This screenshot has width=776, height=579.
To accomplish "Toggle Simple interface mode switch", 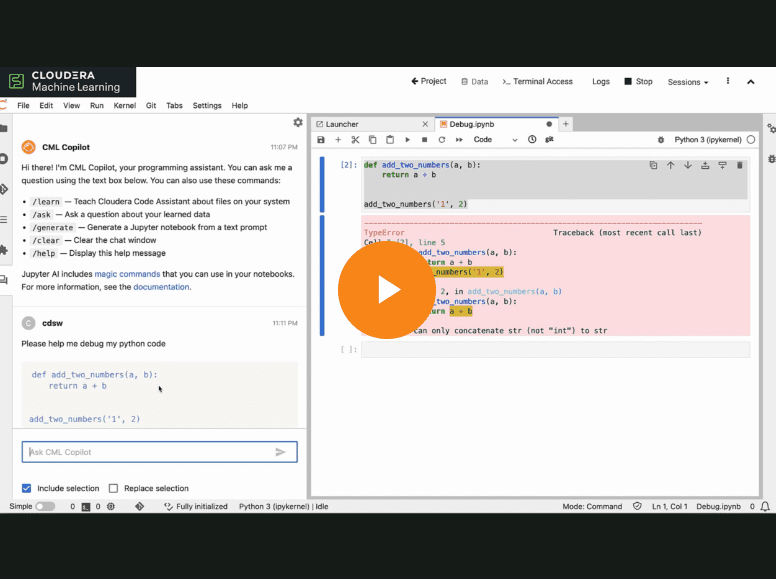I will pos(45,506).
